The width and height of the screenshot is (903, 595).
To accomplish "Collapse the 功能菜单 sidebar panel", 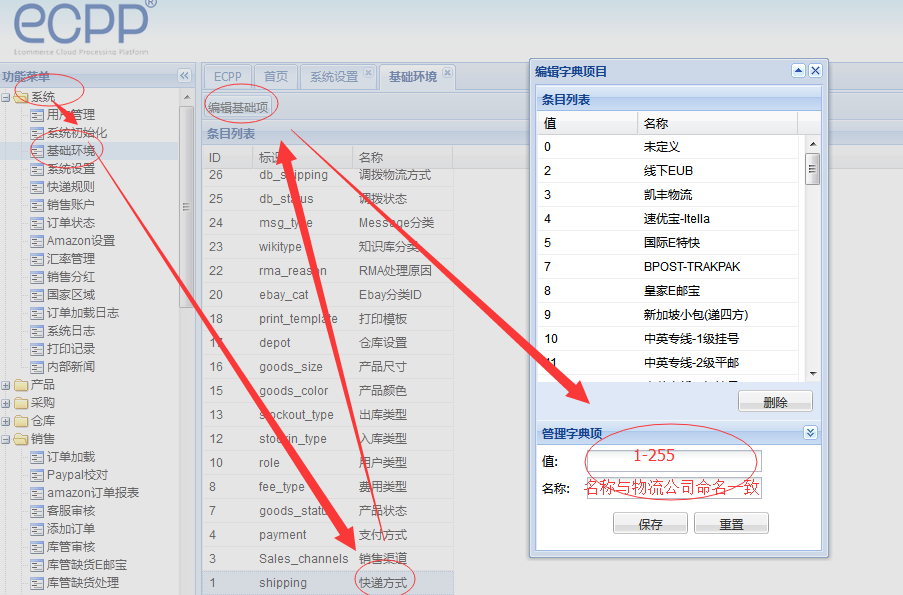I will click(184, 76).
